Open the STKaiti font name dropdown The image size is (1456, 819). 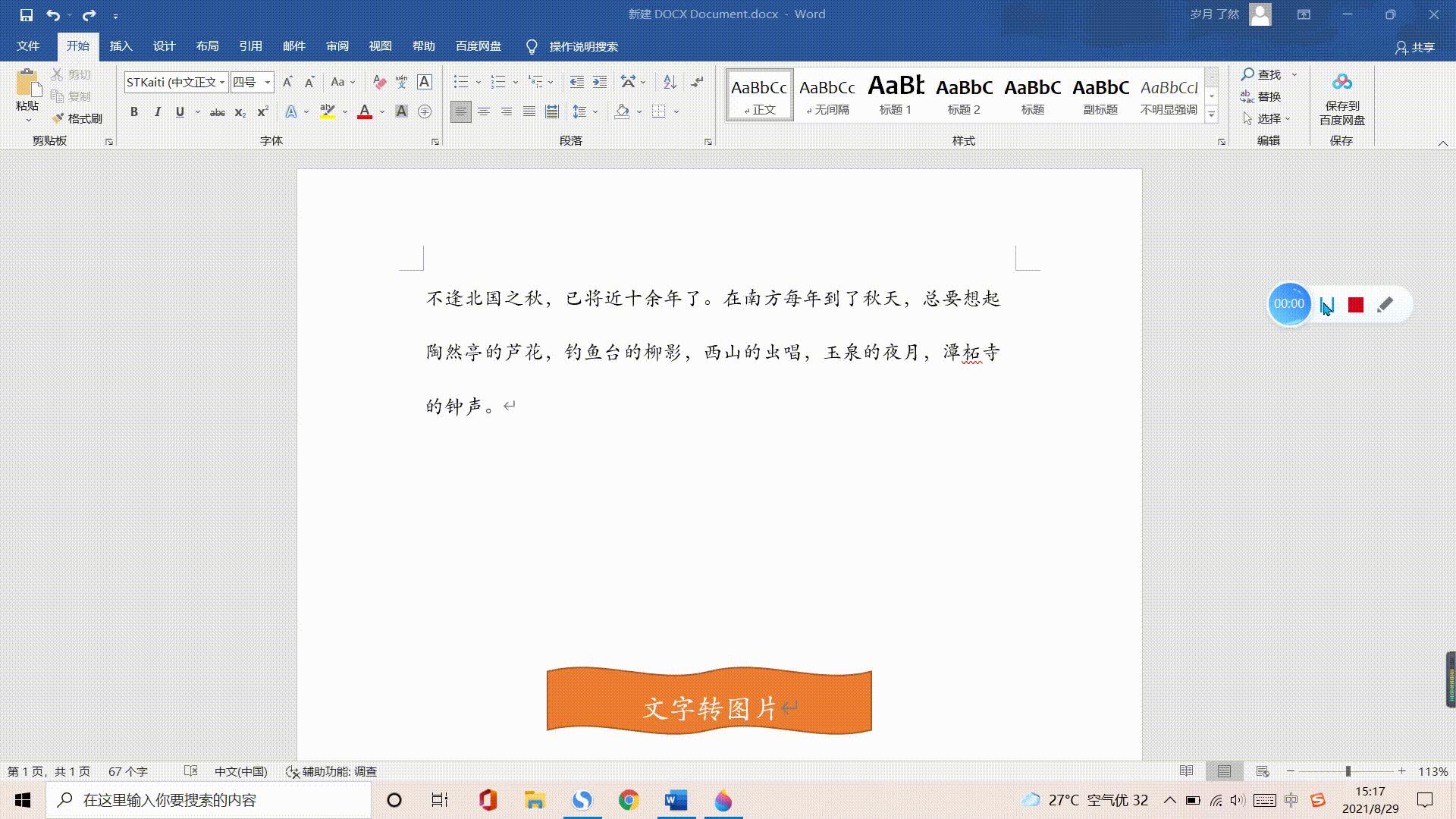tap(221, 82)
